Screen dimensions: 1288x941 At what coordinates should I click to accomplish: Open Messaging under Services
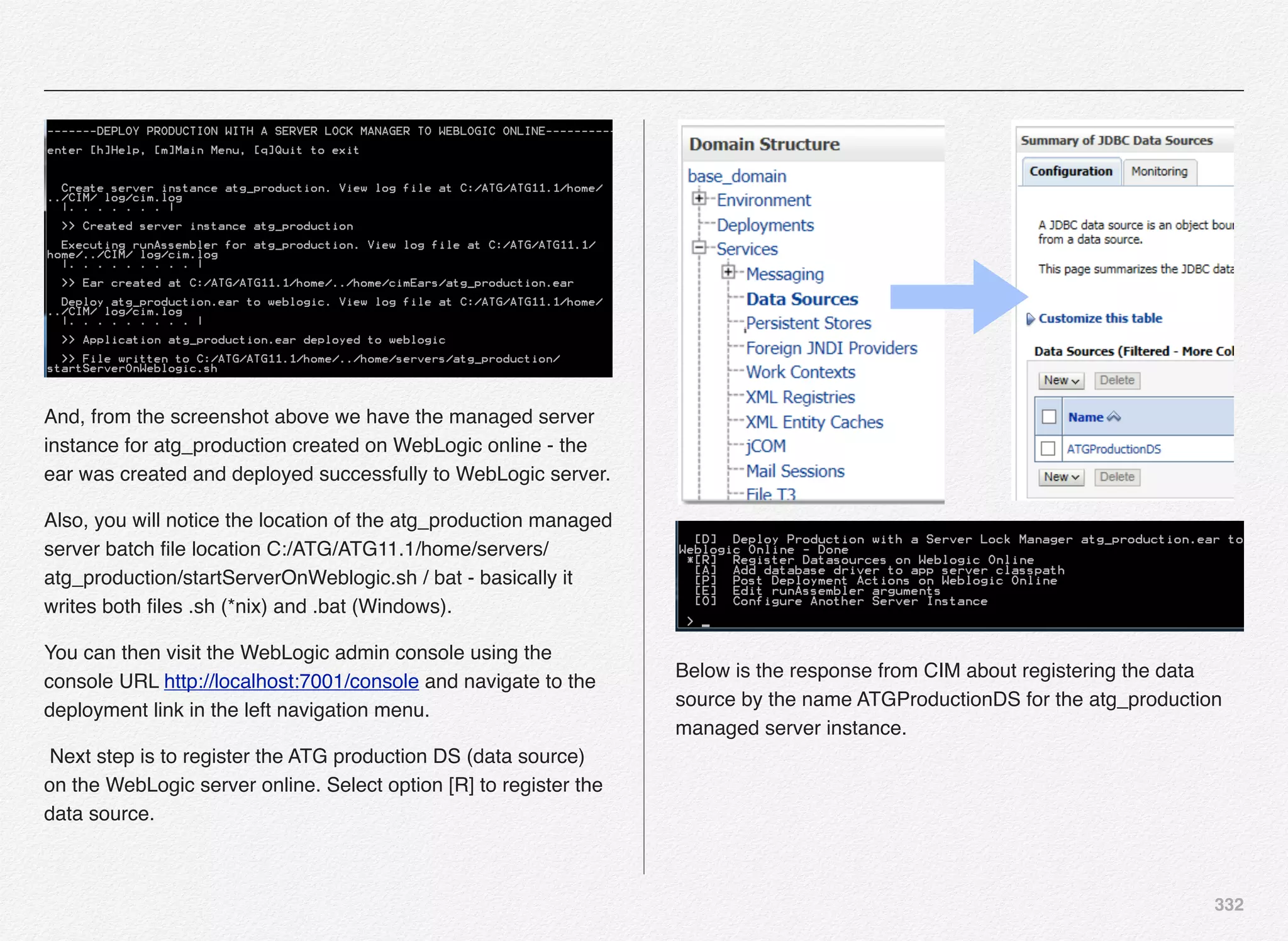(x=785, y=274)
